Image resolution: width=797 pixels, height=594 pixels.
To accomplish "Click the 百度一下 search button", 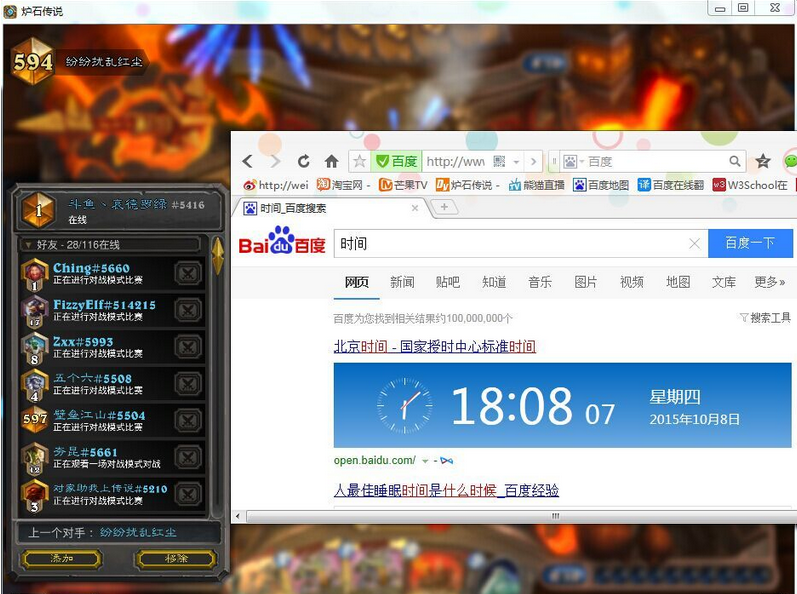I will point(750,243).
